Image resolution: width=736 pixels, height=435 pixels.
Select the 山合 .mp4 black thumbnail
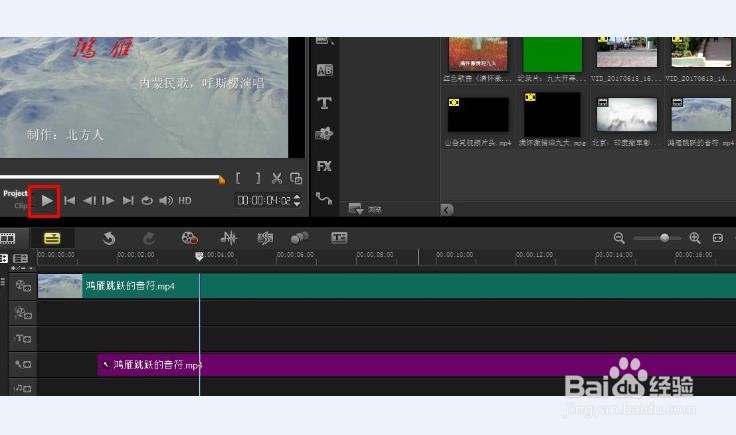pyautogui.click(x=478, y=114)
